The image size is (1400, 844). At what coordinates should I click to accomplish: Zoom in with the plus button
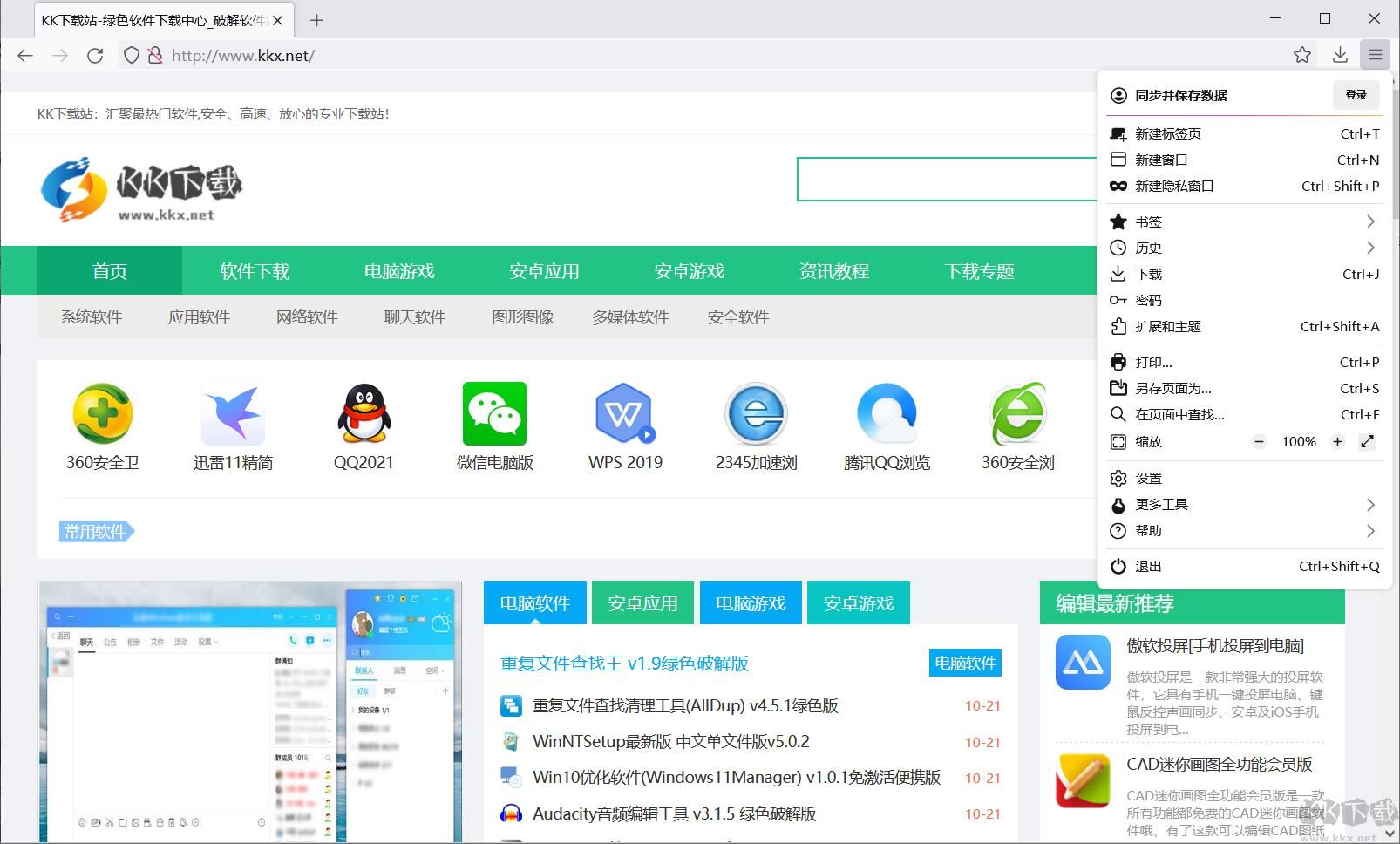pos(1337,442)
